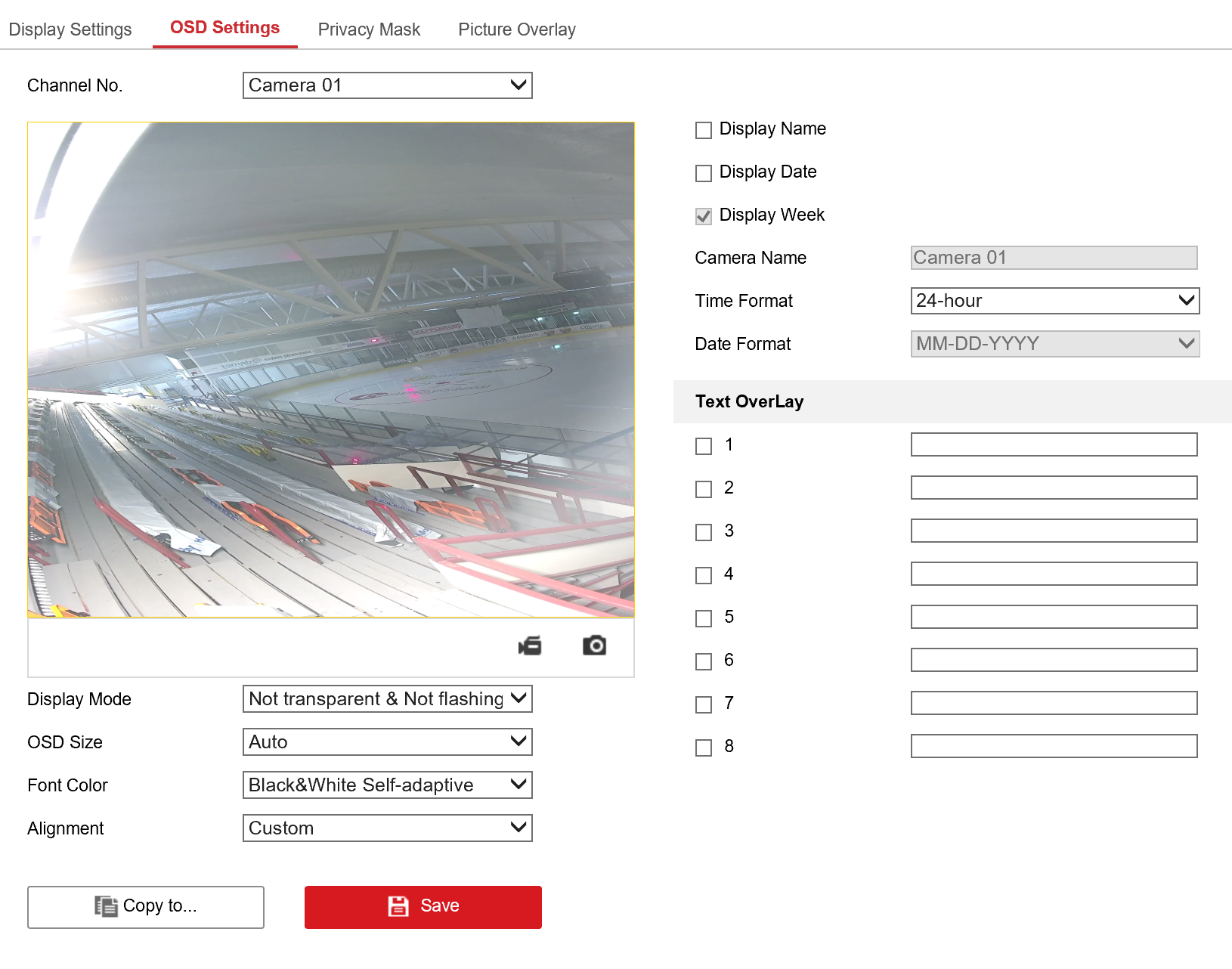Switch to the Display Settings tab
Viewport: 1232px width, 969px height.
click(70, 29)
